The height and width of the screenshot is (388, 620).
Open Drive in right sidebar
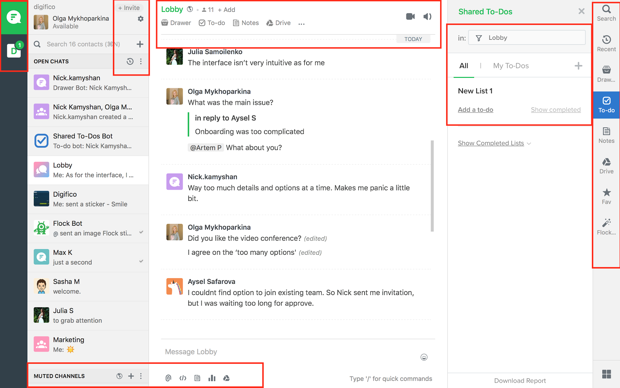coord(606,166)
